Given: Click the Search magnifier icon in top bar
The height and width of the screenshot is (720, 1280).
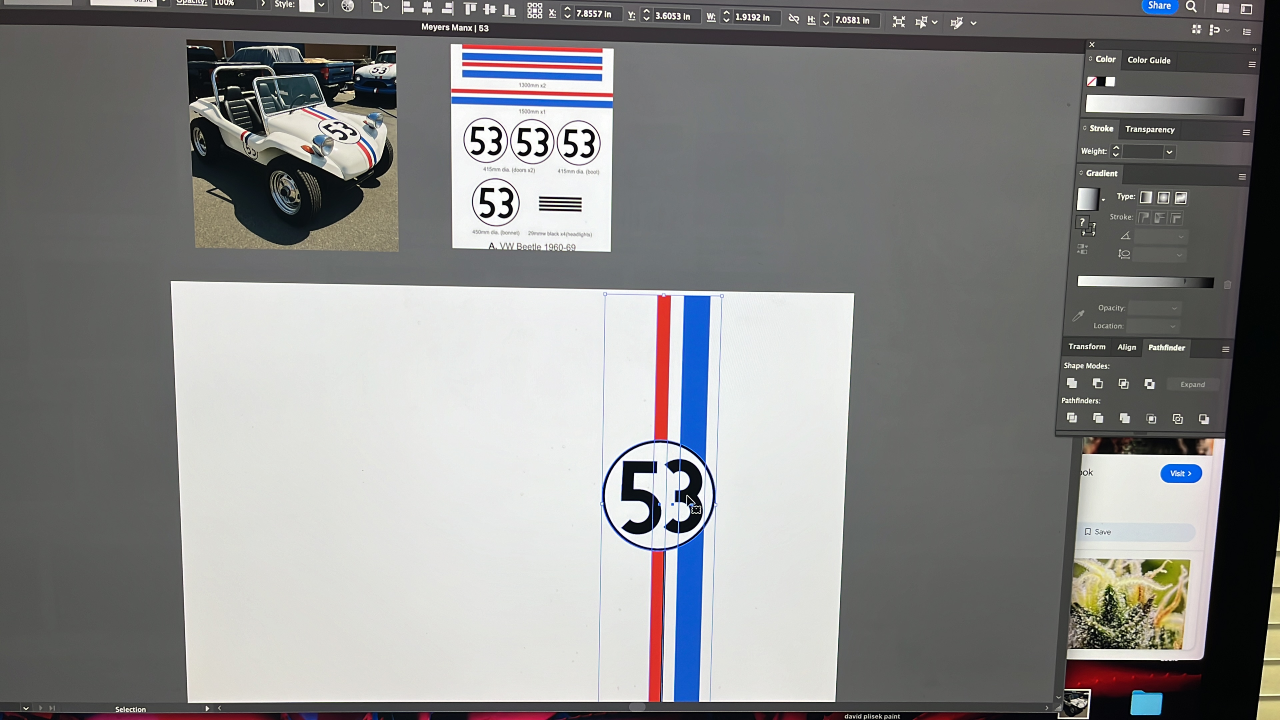Looking at the screenshot, I should [x=1191, y=6].
